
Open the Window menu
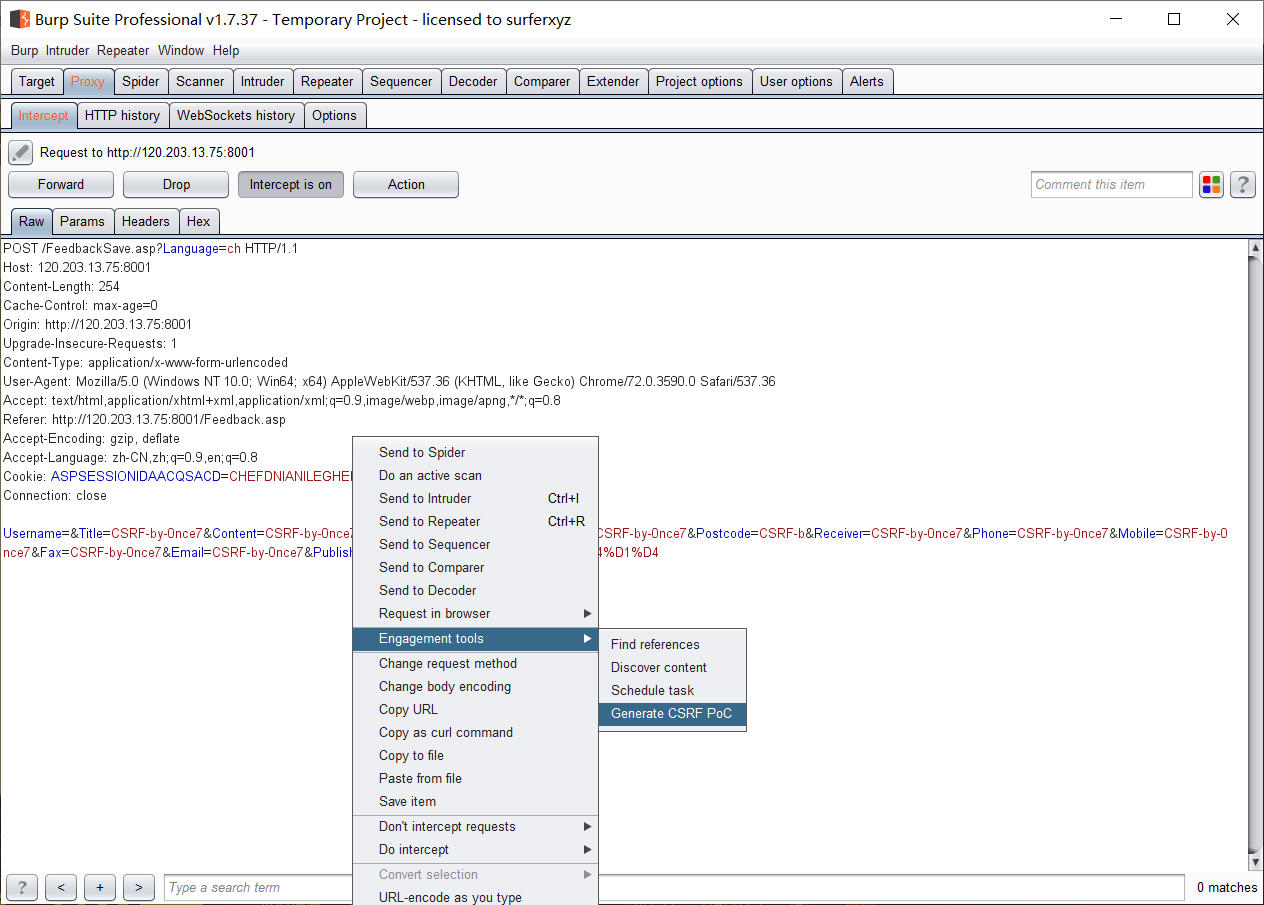(x=181, y=51)
